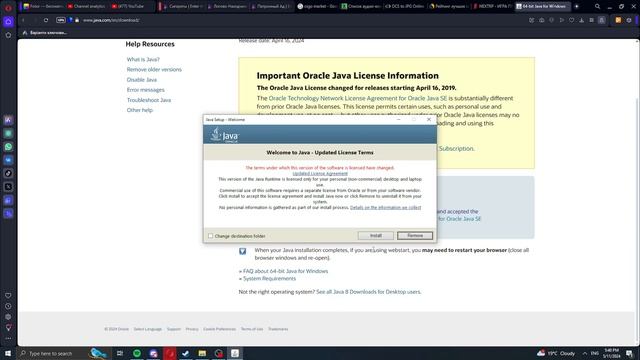Open the Error messages help link

click(145, 90)
